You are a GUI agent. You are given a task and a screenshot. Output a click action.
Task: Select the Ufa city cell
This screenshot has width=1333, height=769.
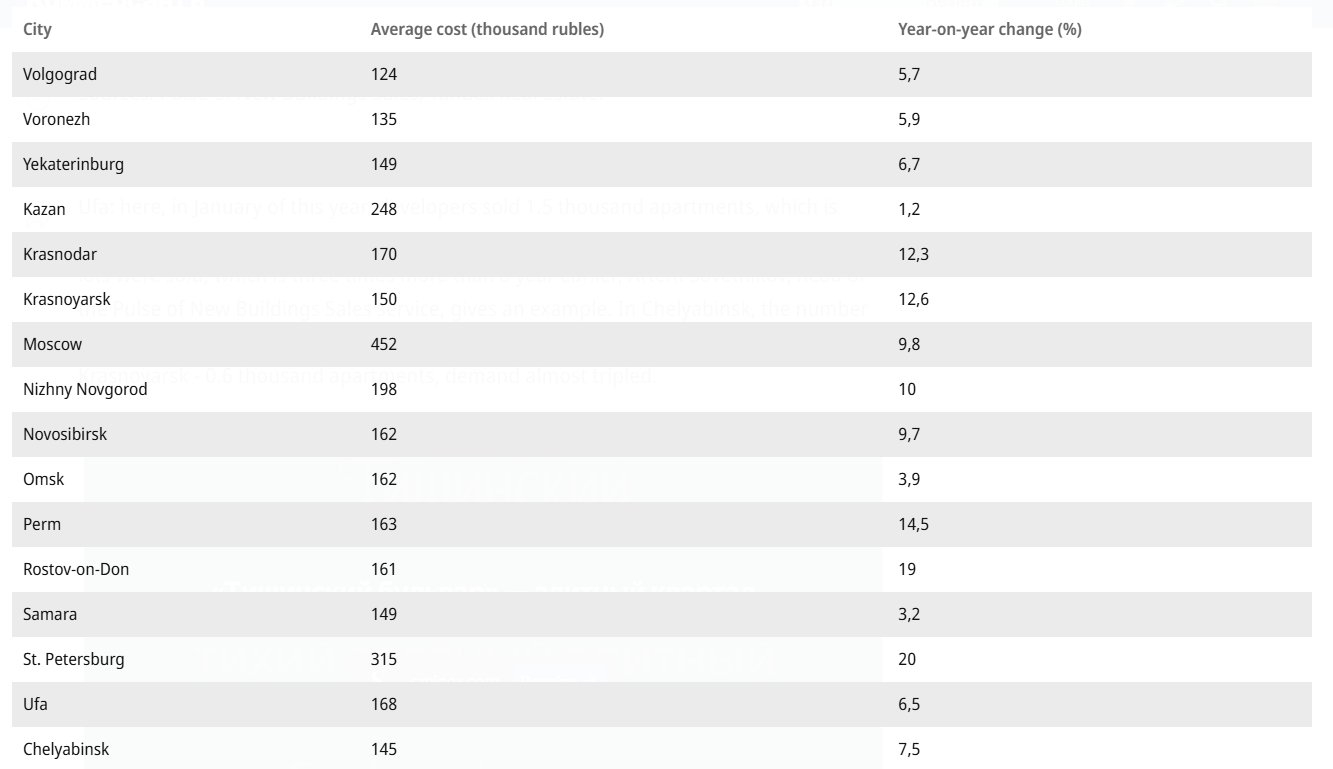pyautogui.click(x=35, y=704)
